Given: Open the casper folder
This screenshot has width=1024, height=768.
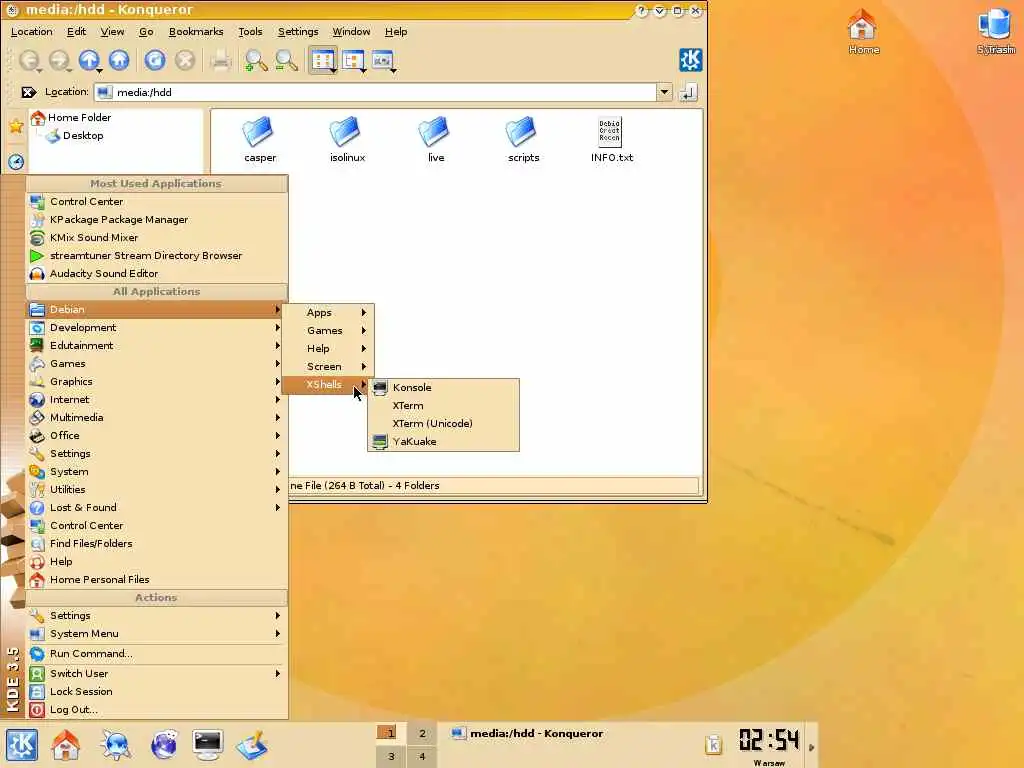Looking at the screenshot, I should [x=260, y=139].
